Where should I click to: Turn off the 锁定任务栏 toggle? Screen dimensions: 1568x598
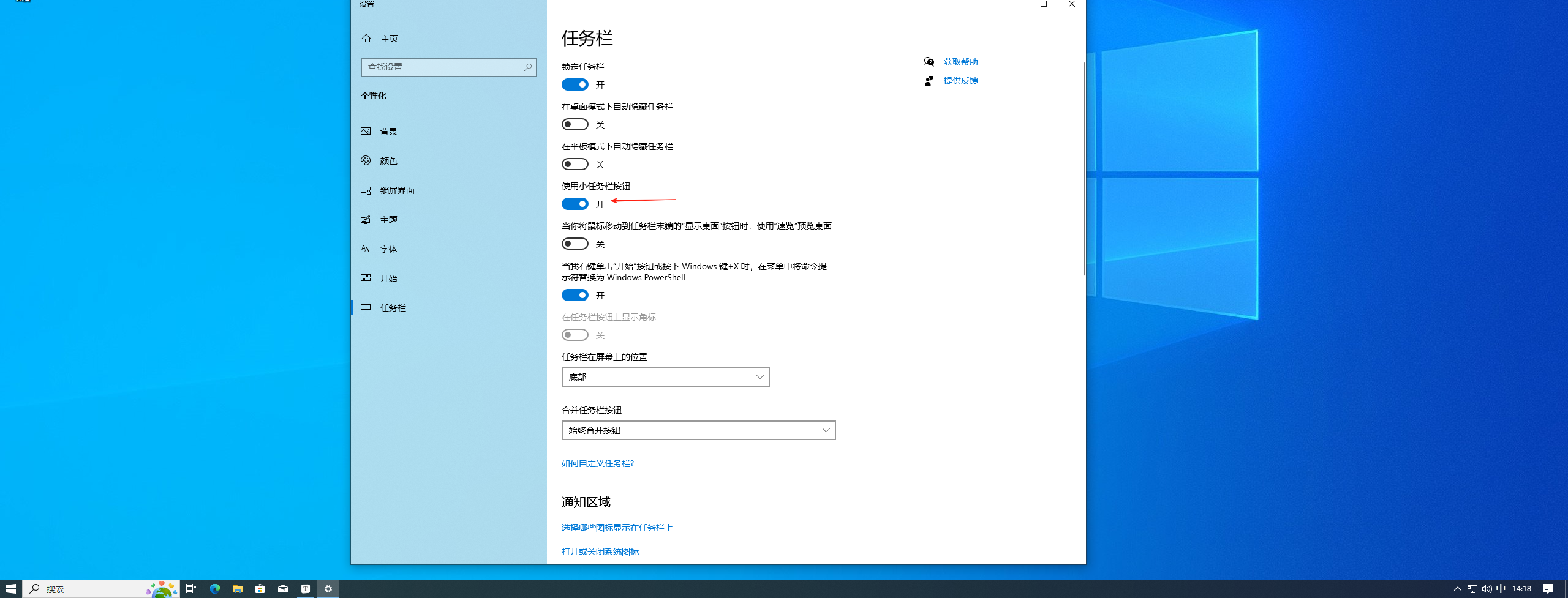pyautogui.click(x=575, y=84)
